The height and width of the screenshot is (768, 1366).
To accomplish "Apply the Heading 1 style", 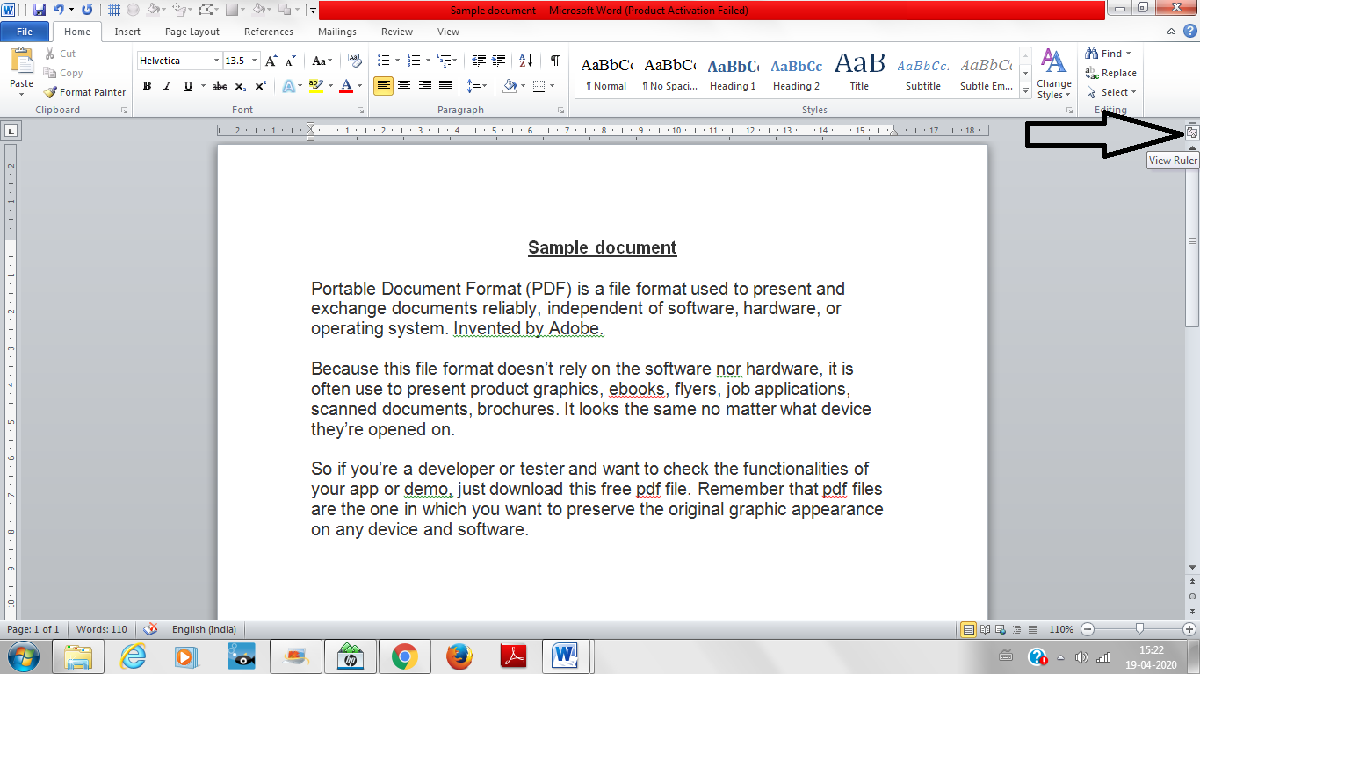I will pyautogui.click(x=733, y=73).
